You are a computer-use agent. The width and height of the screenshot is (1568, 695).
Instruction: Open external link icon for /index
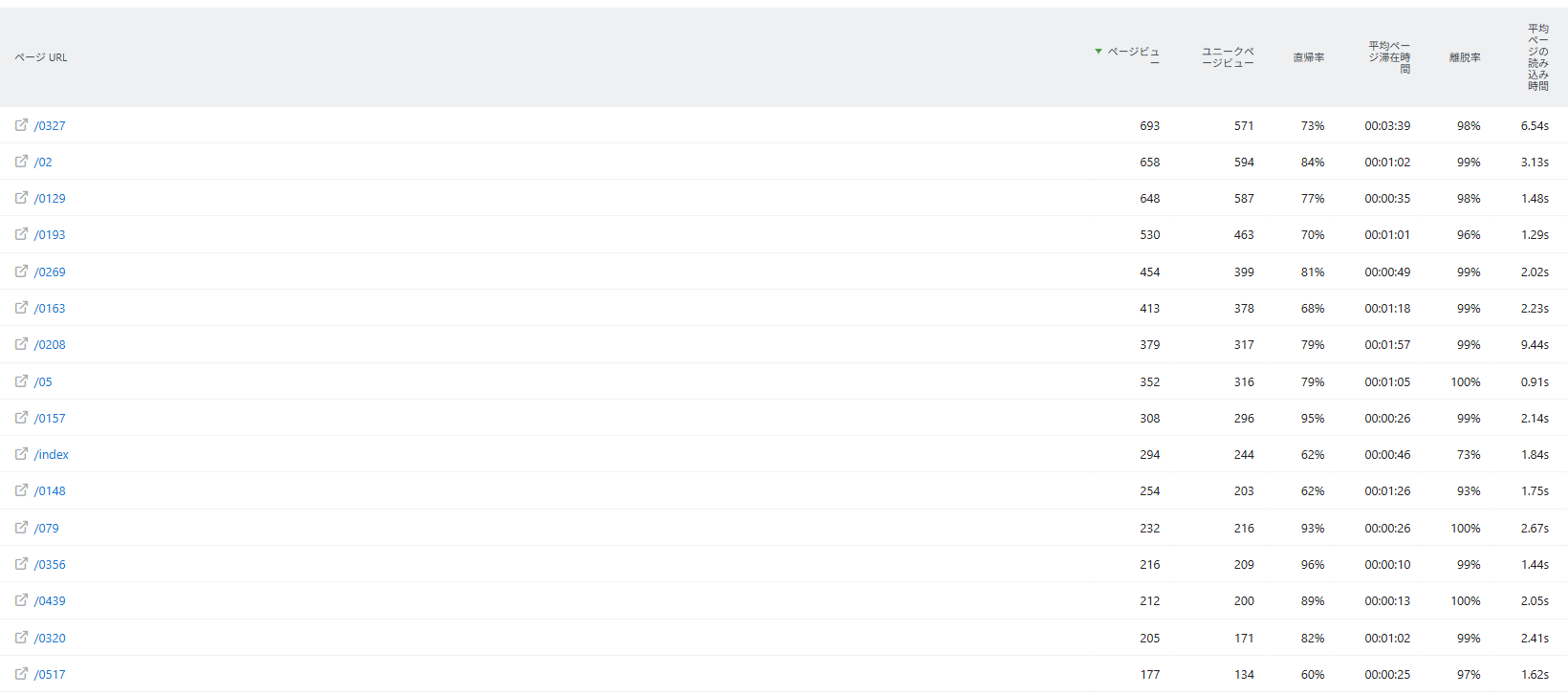21,454
